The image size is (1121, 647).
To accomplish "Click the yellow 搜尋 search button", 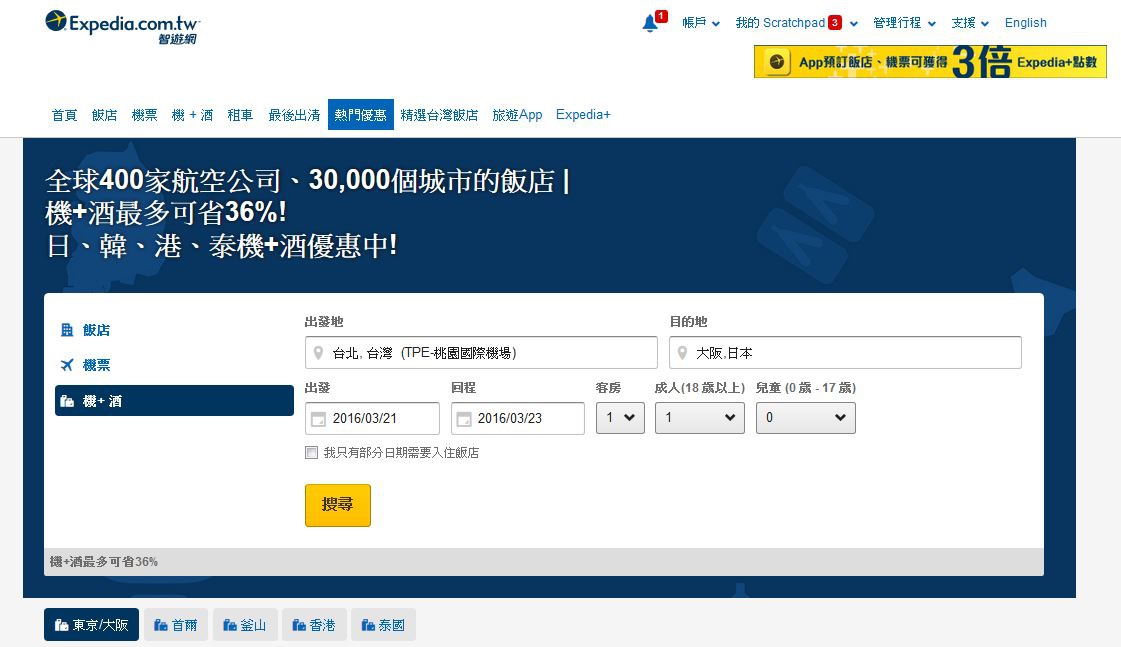I will pyautogui.click(x=337, y=505).
